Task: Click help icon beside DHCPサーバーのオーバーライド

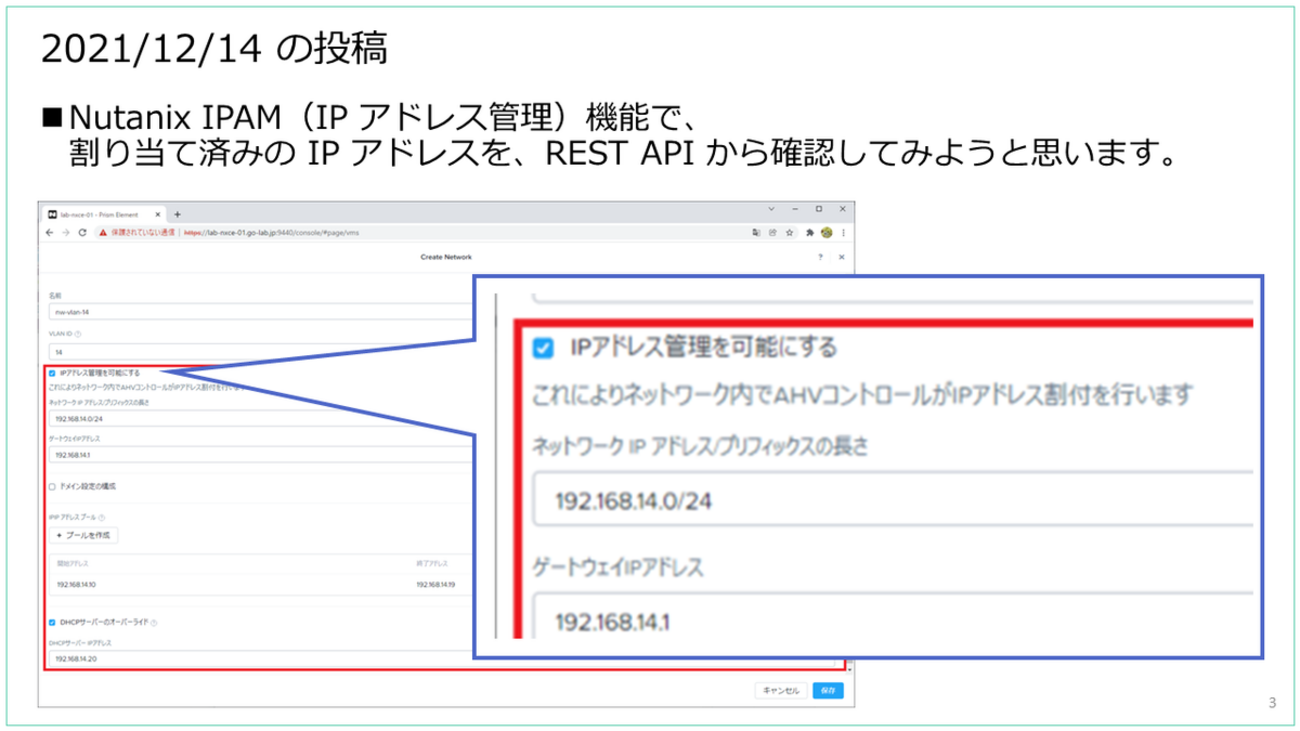Action: 154,622
